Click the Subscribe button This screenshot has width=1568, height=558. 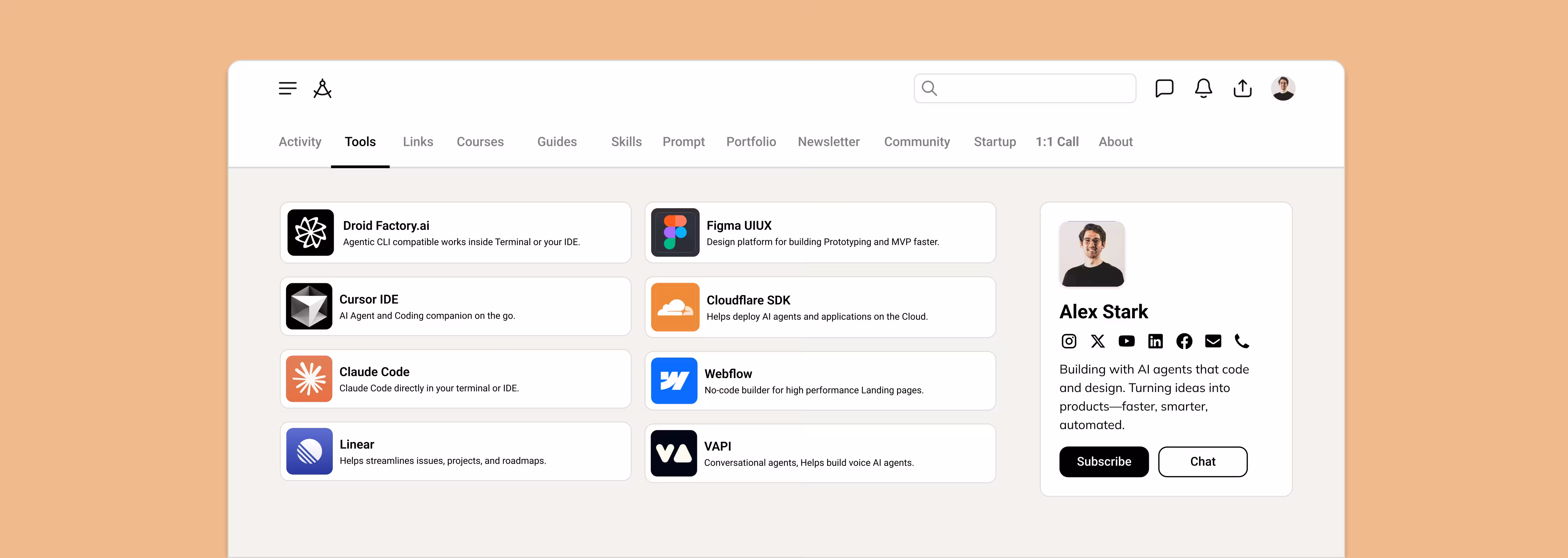(1104, 462)
